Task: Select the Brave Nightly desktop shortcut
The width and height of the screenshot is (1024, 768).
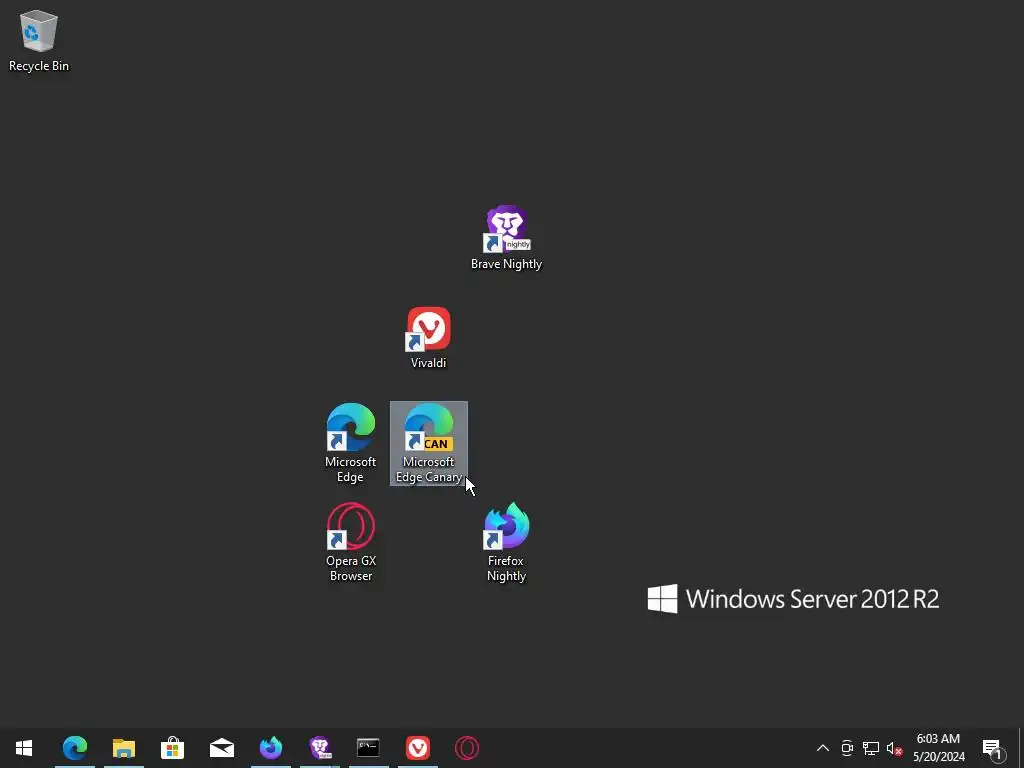Action: (x=506, y=238)
